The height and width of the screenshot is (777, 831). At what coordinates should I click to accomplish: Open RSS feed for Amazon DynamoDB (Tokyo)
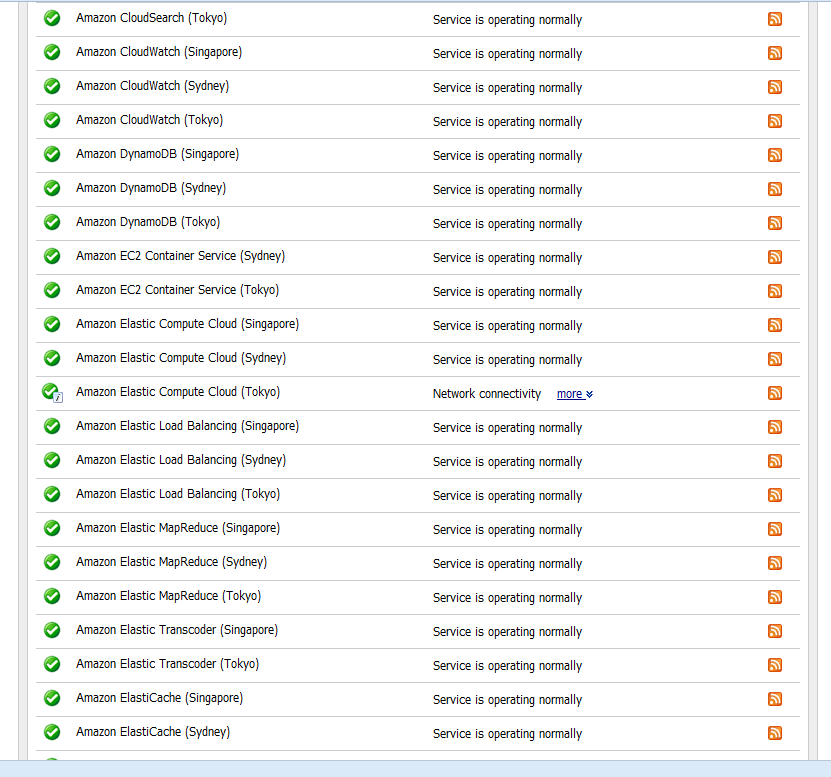coord(775,223)
